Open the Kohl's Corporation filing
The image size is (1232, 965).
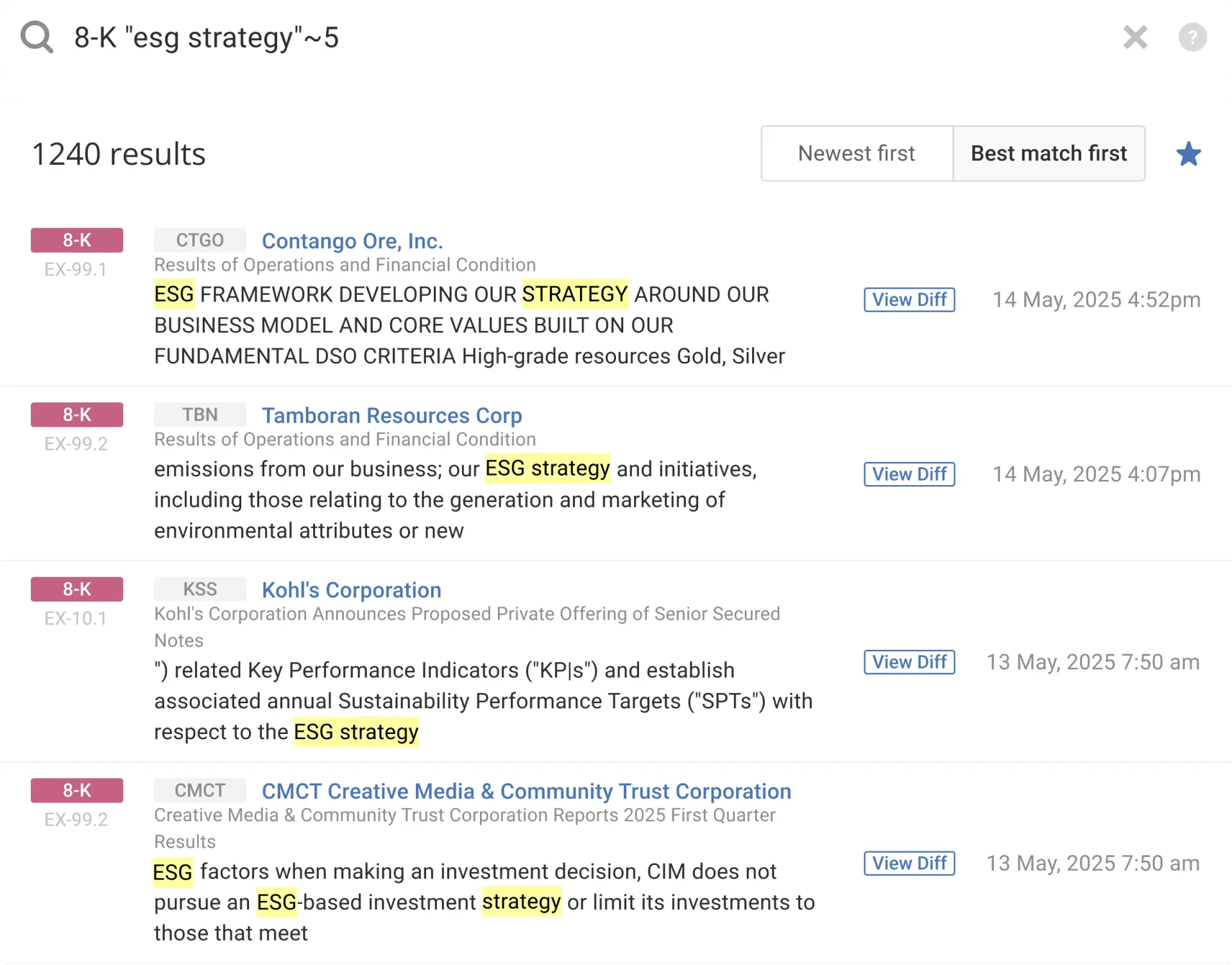pyautogui.click(x=350, y=590)
